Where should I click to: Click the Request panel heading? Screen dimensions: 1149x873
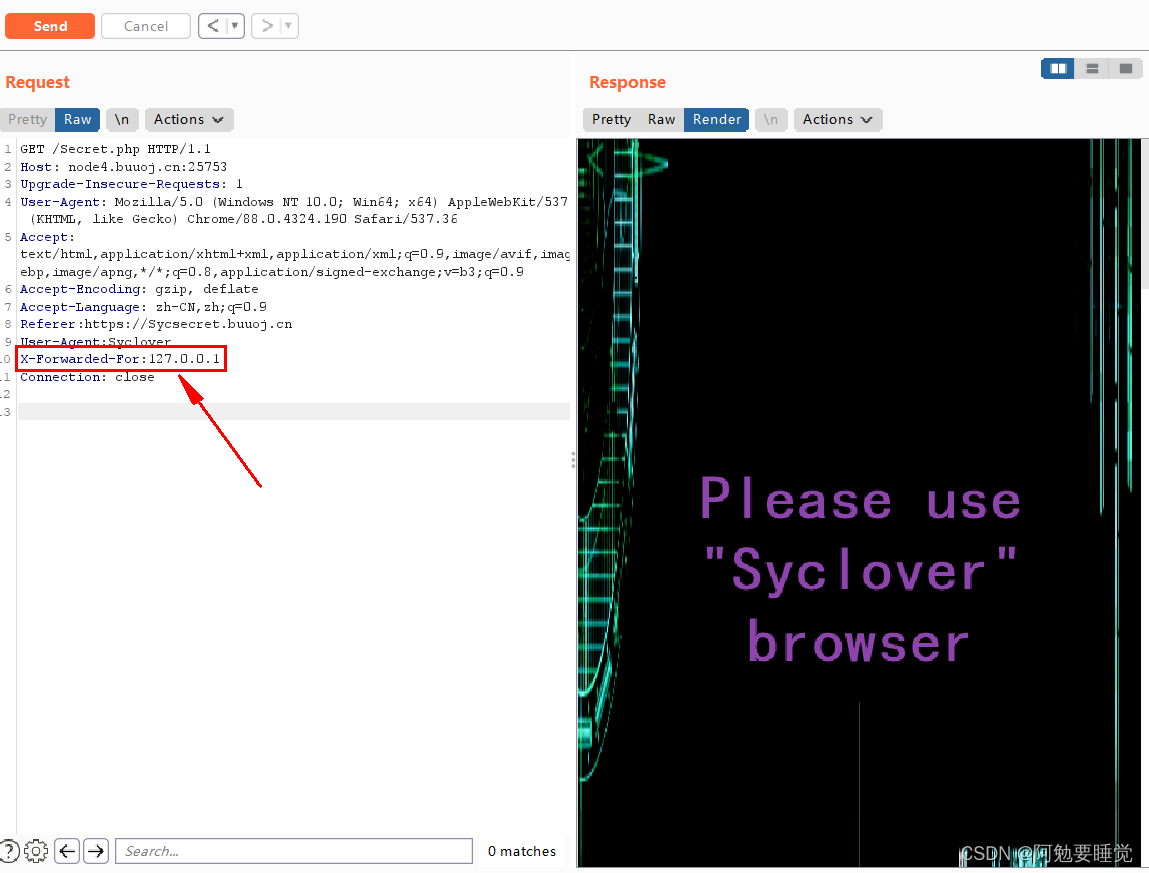(37, 82)
